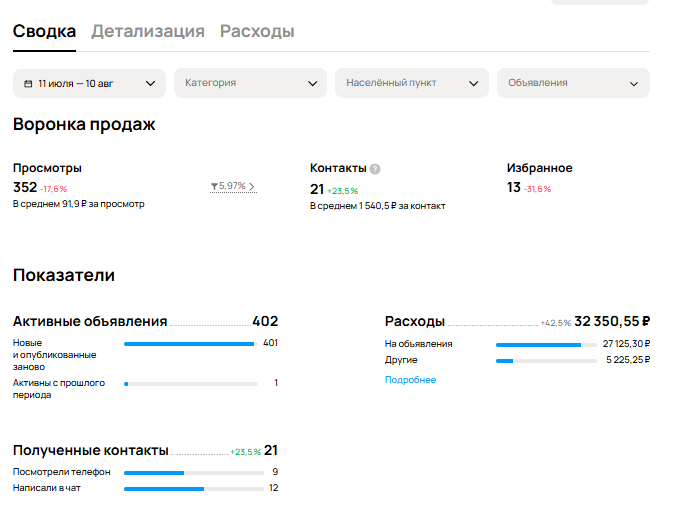Open the Расходы tab
Image resolution: width=681 pixels, height=527 pixels.
point(257,32)
